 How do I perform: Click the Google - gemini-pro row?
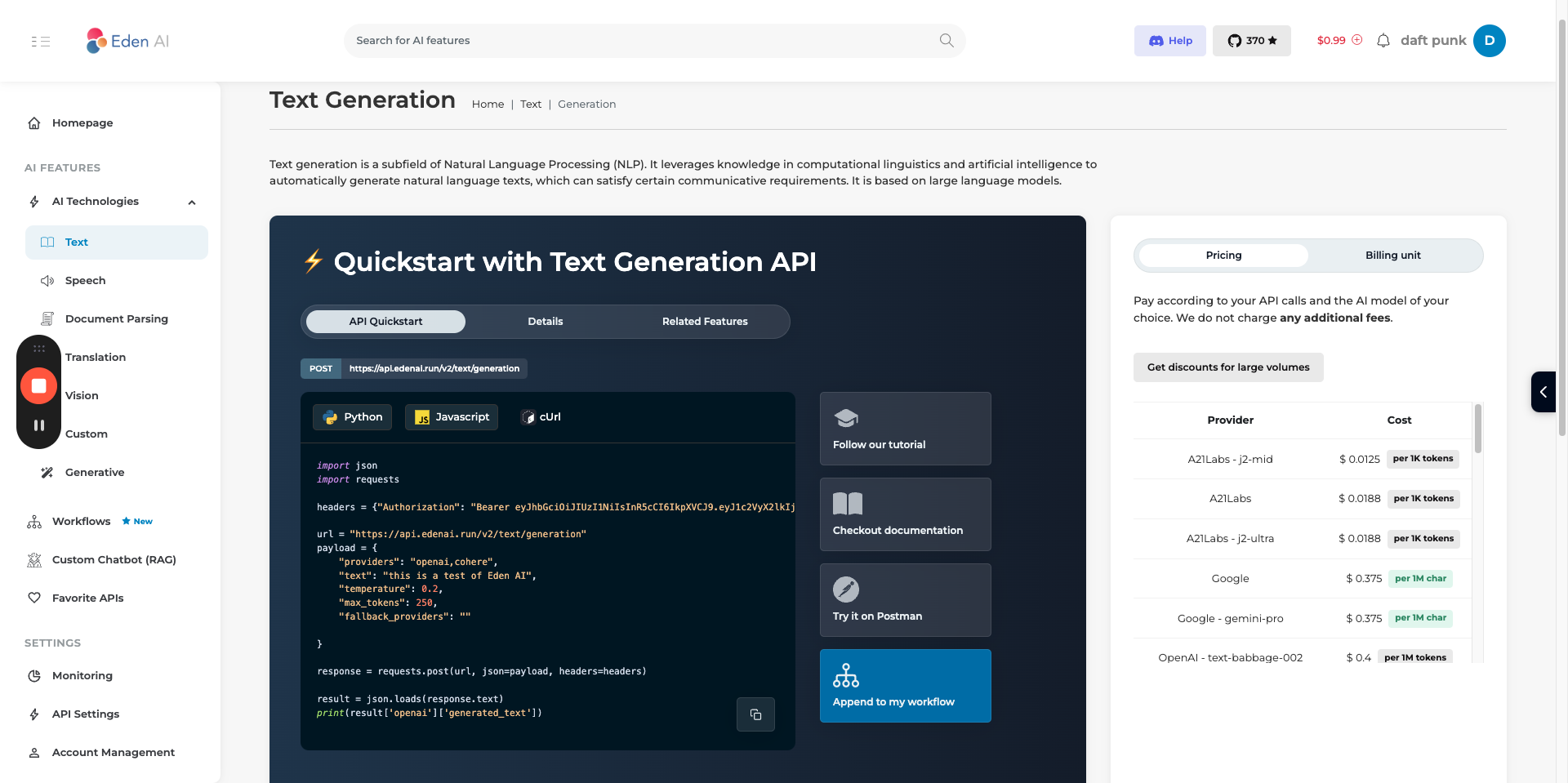click(1303, 619)
